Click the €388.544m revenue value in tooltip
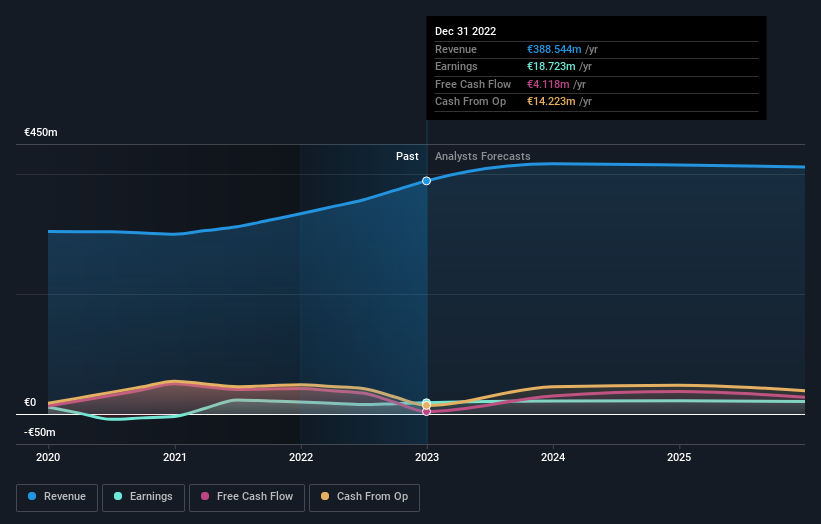The width and height of the screenshot is (821, 524). [x=554, y=49]
